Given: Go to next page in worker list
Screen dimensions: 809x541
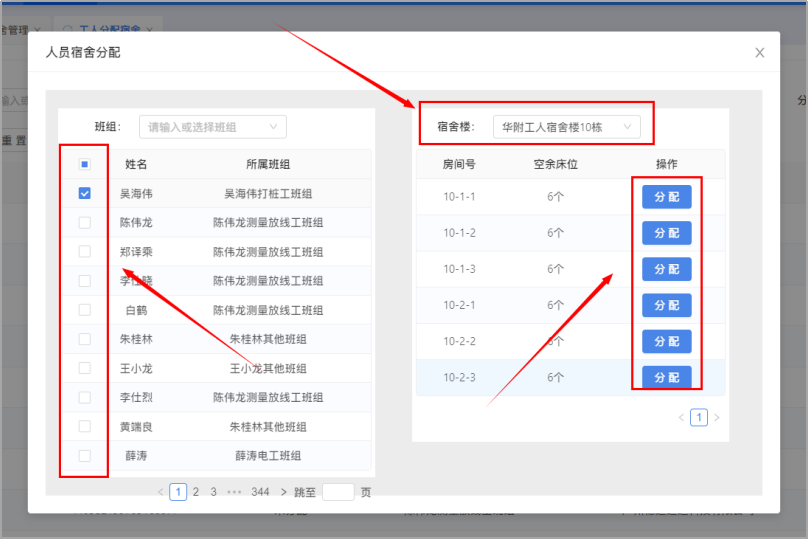Looking at the screenshot, I should pos(284,492).
